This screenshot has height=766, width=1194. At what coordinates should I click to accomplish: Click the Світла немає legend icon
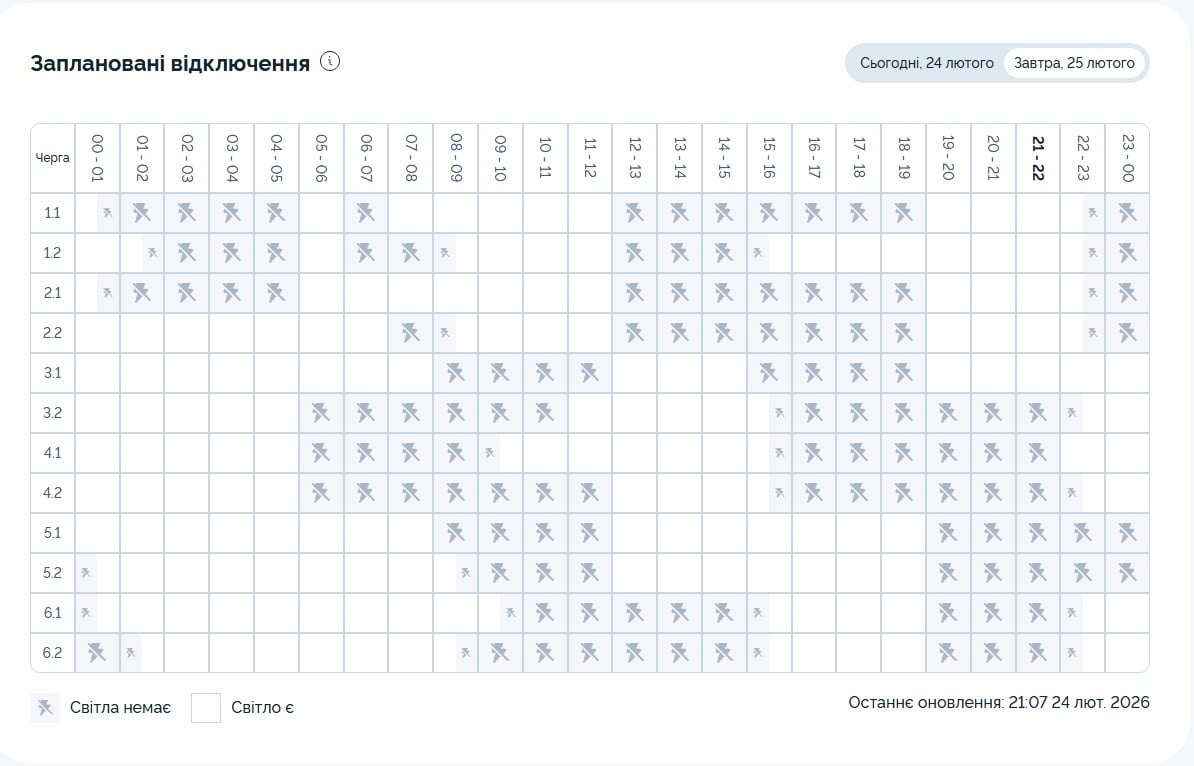pyautogui.click(x=45, y=708)
